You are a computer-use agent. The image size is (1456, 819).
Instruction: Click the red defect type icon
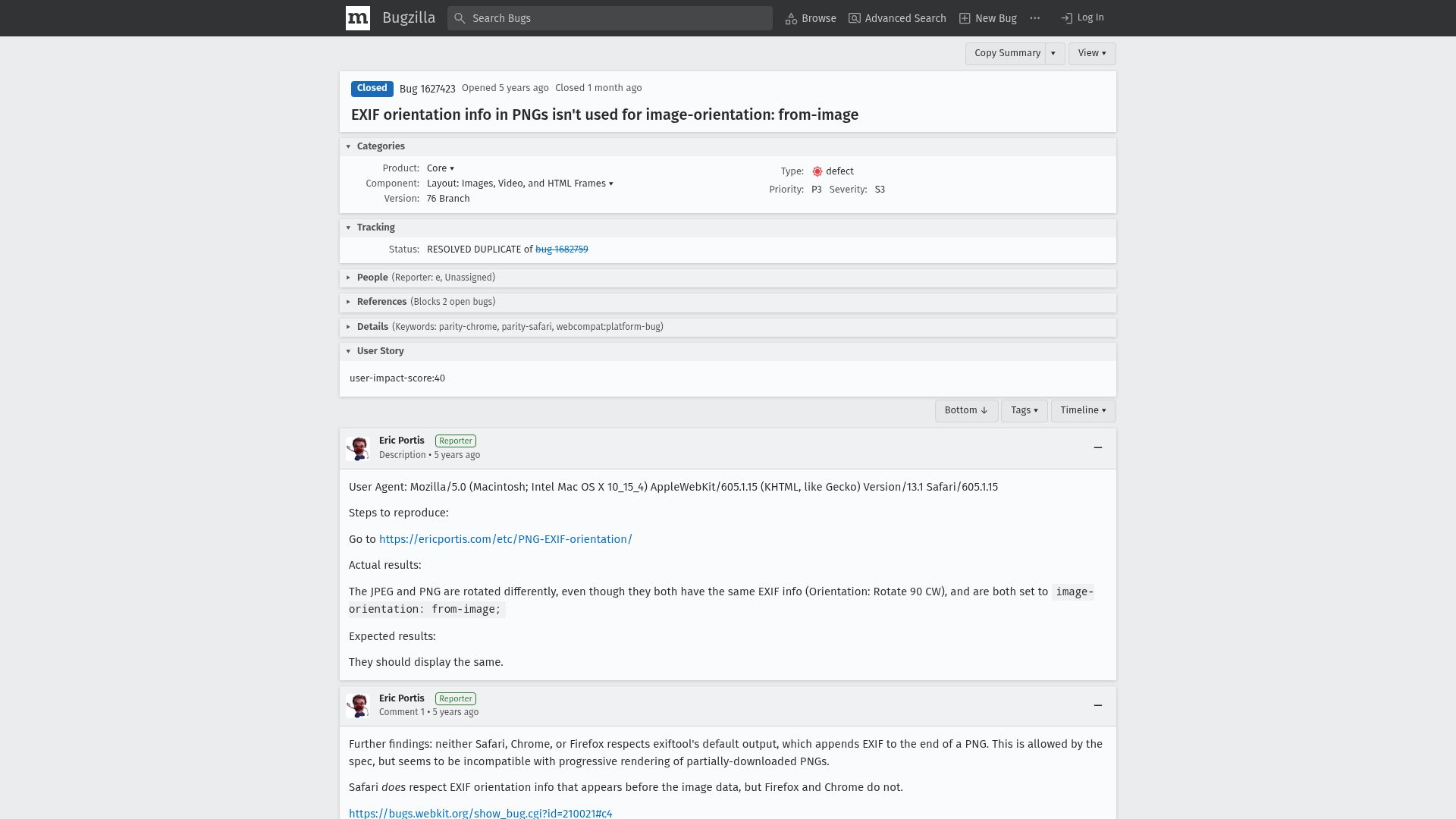tap(817, 171)
